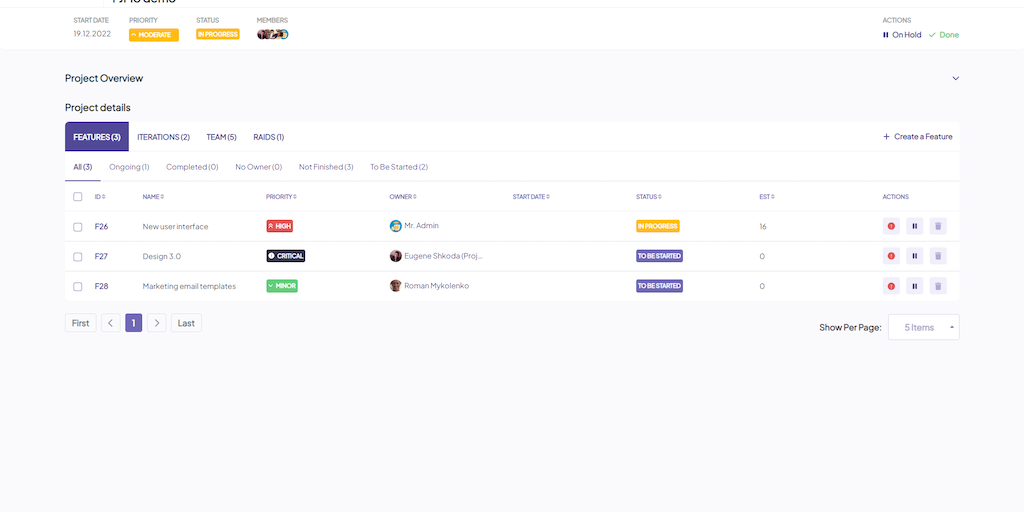Mark the project as Done
Image resolution: width=1024 pixels, height=512 pixels.
[x=944, y=35]
